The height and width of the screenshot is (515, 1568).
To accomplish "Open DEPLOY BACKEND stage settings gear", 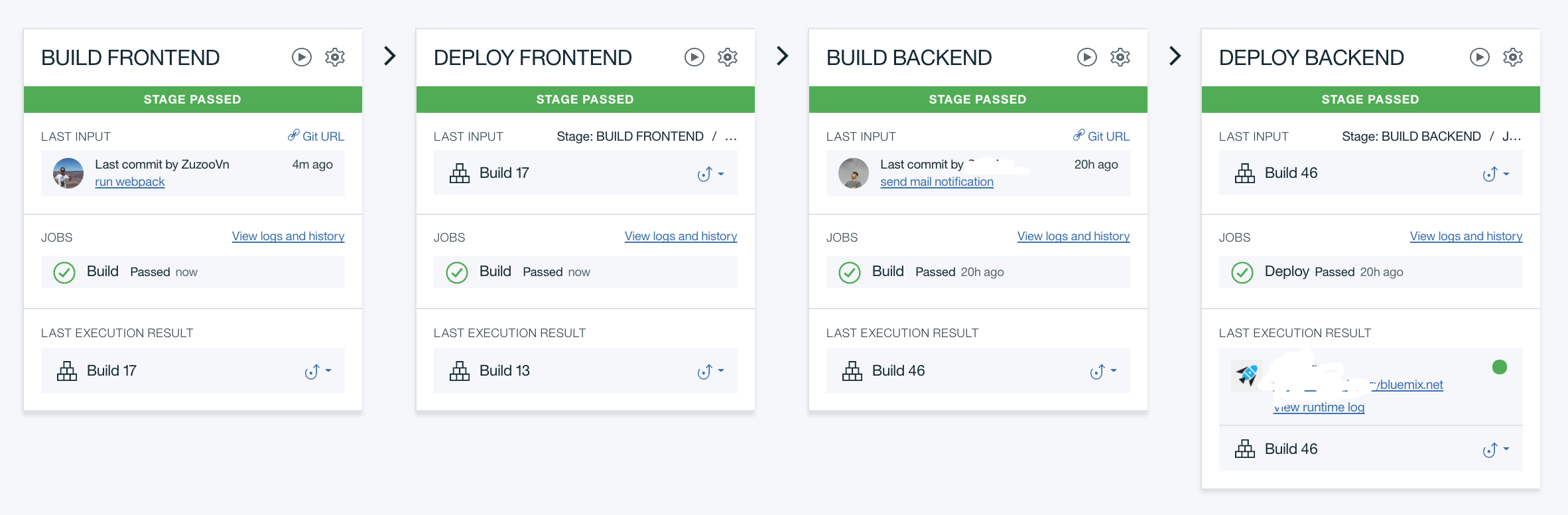I will pyautogui.click(x=1513, y=57).
